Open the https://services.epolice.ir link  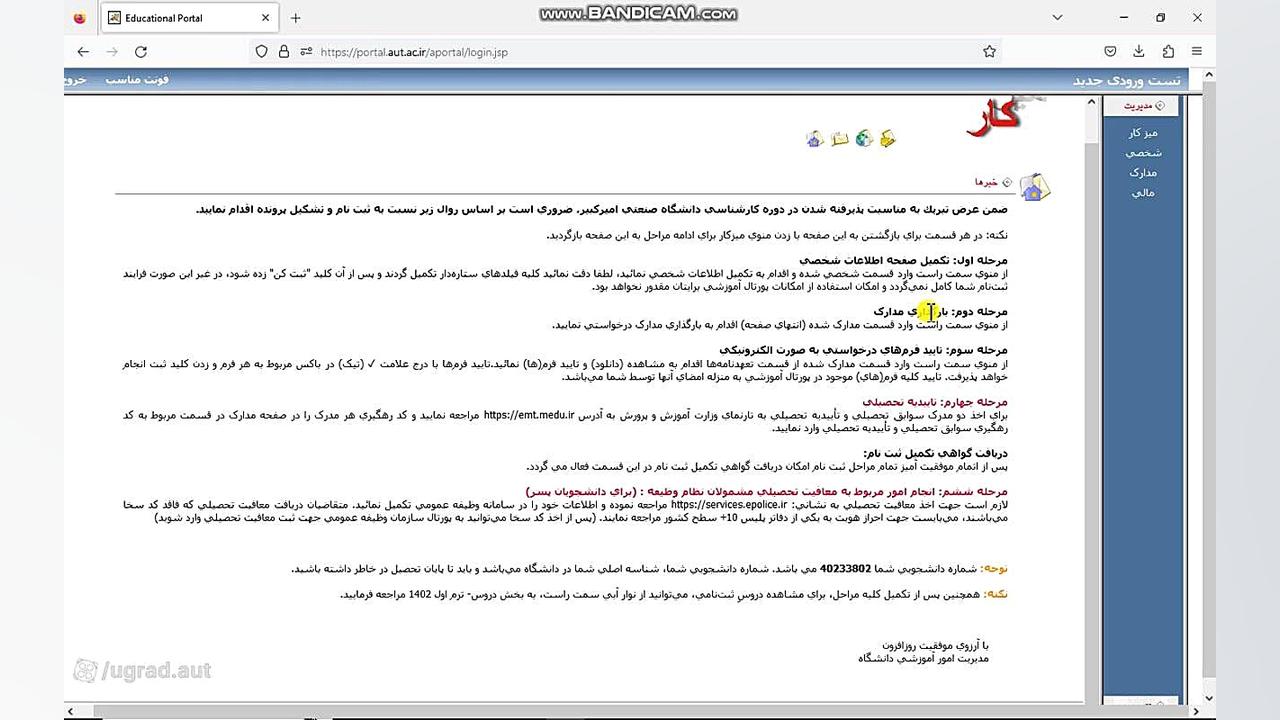[728, 505]
